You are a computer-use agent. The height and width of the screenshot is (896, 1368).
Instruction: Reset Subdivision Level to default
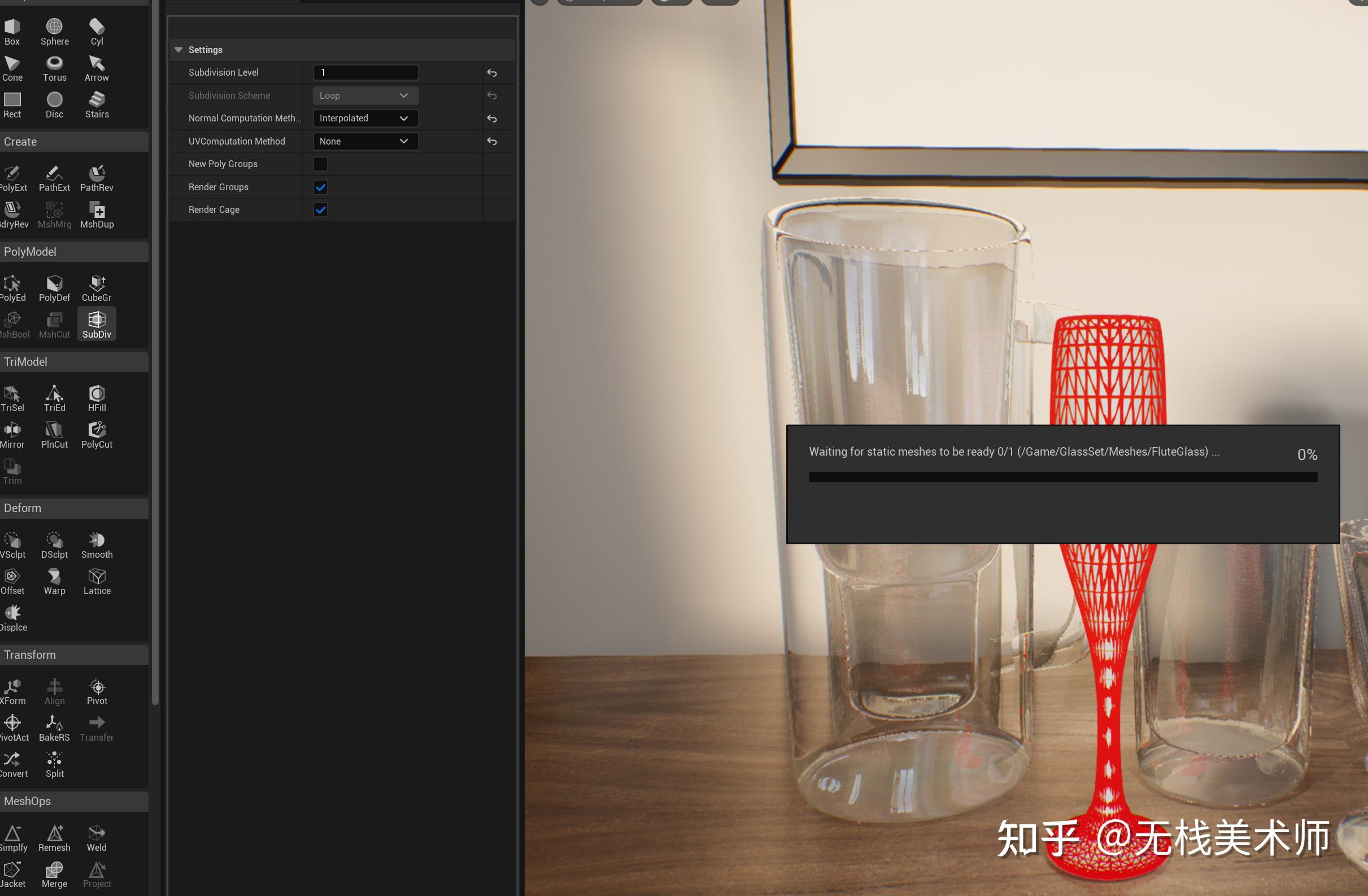pos(491,73)
